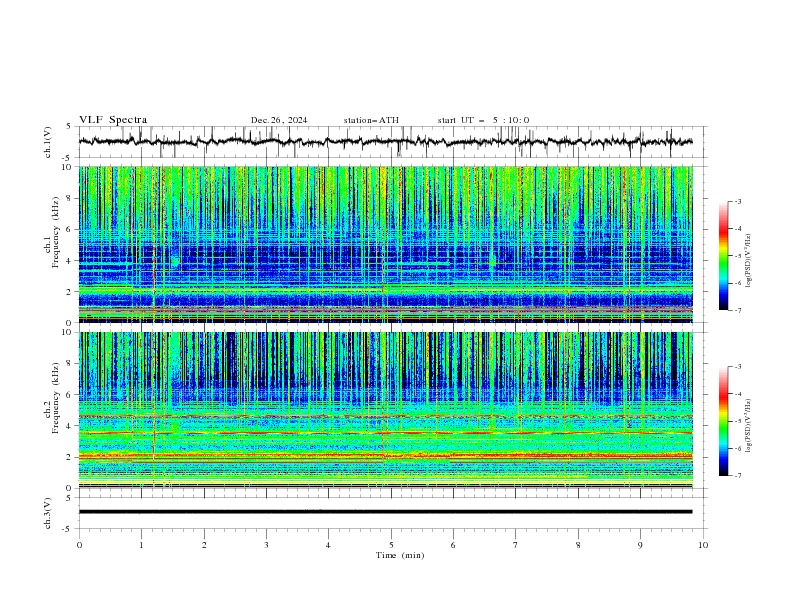
Task: Select the ch.1 log(PSD)(V²/Hz) colorbar label
Action: coord(748,261)
